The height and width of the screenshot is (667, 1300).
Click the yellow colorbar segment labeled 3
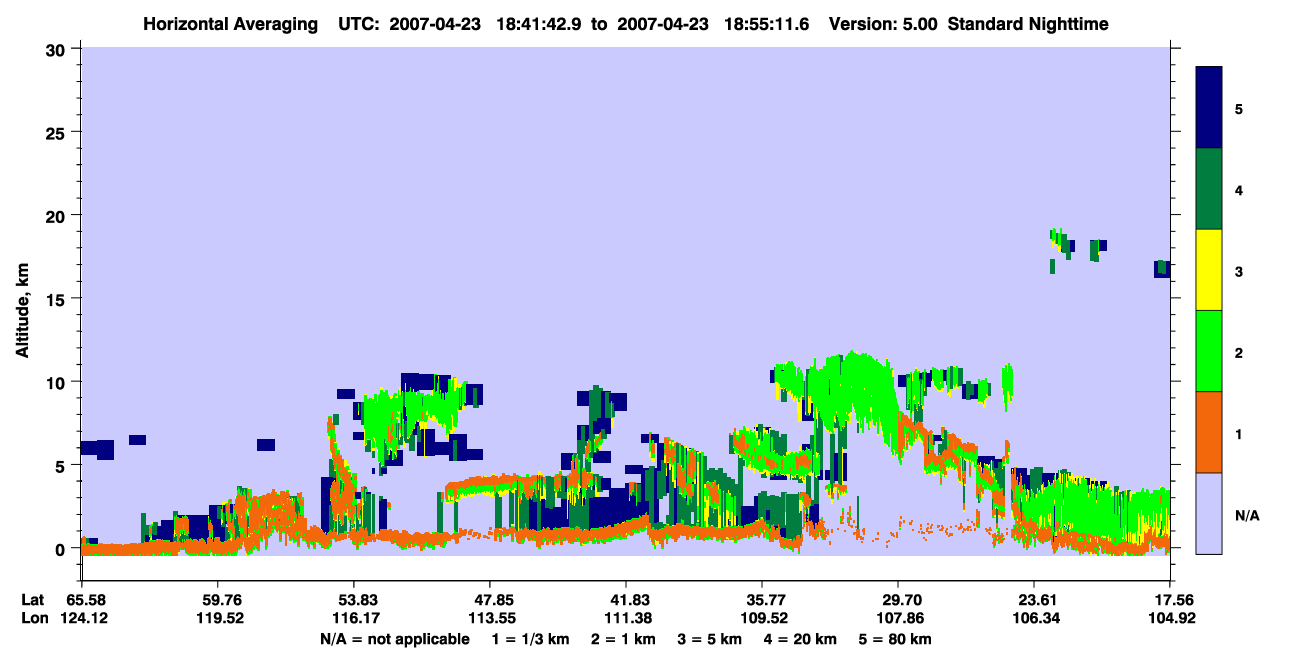1209,270
